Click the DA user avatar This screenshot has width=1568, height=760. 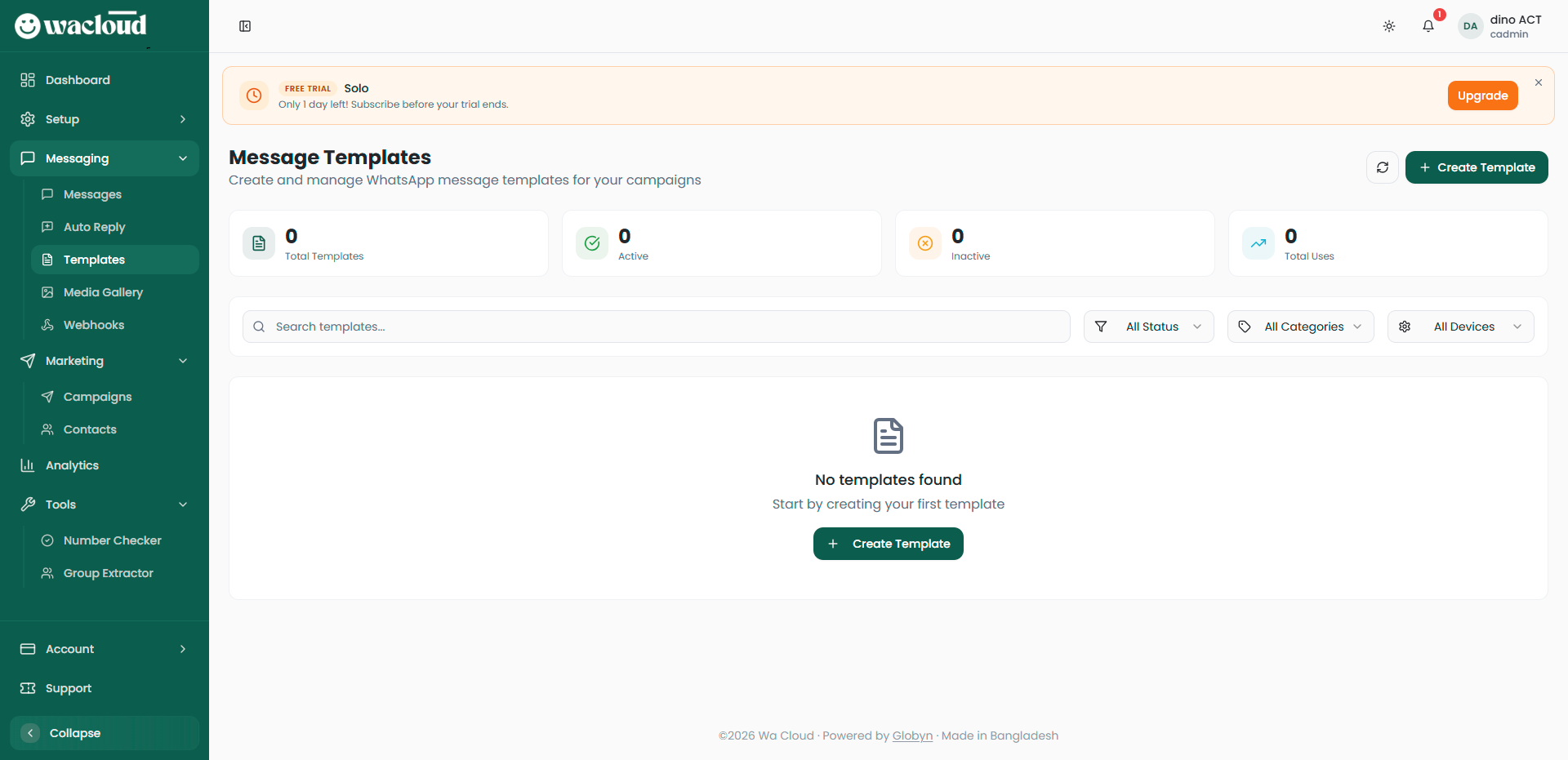pyautogui.click(x=1470, y=26)
